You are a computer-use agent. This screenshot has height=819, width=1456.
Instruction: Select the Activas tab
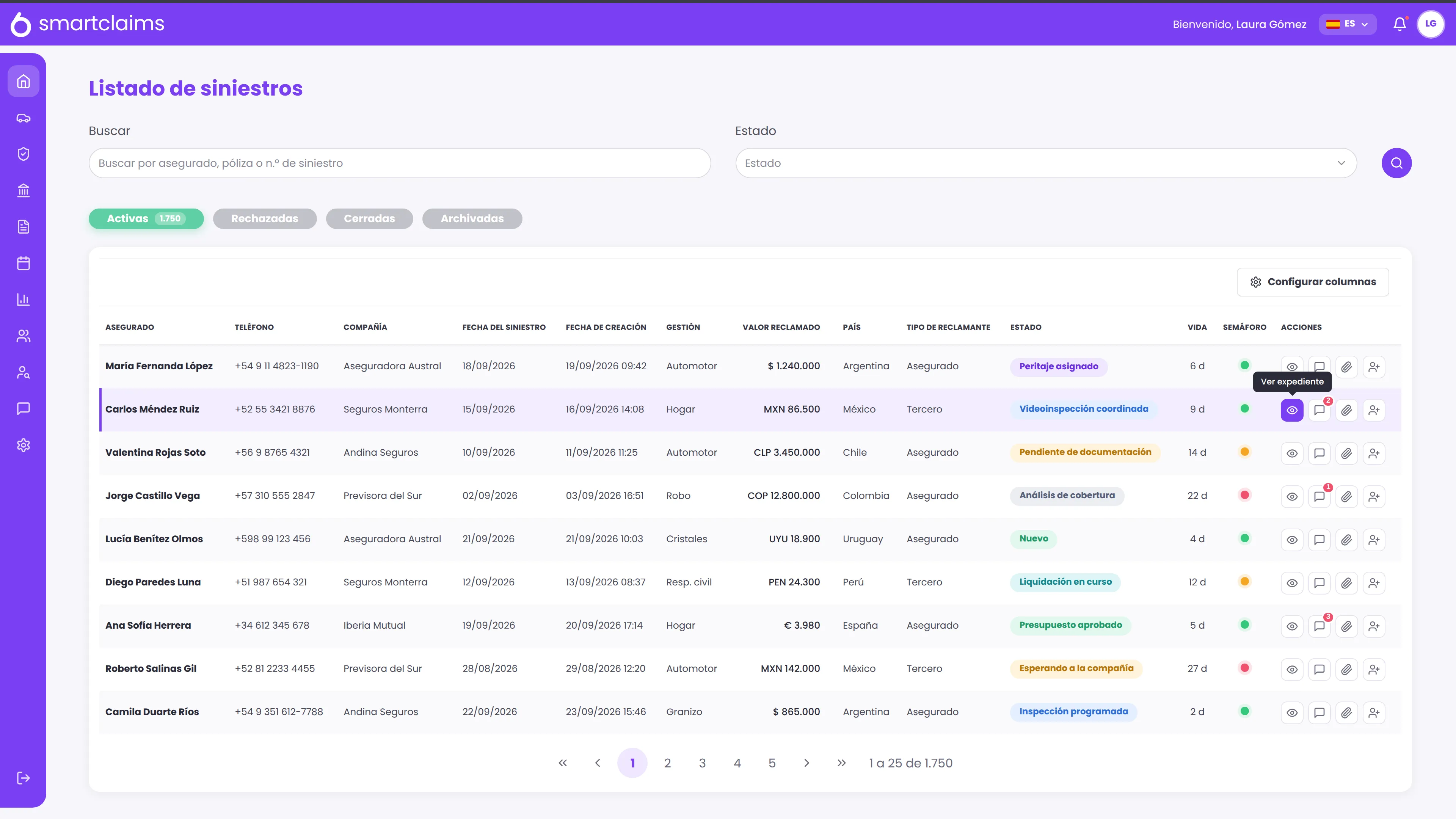[146, 219]
